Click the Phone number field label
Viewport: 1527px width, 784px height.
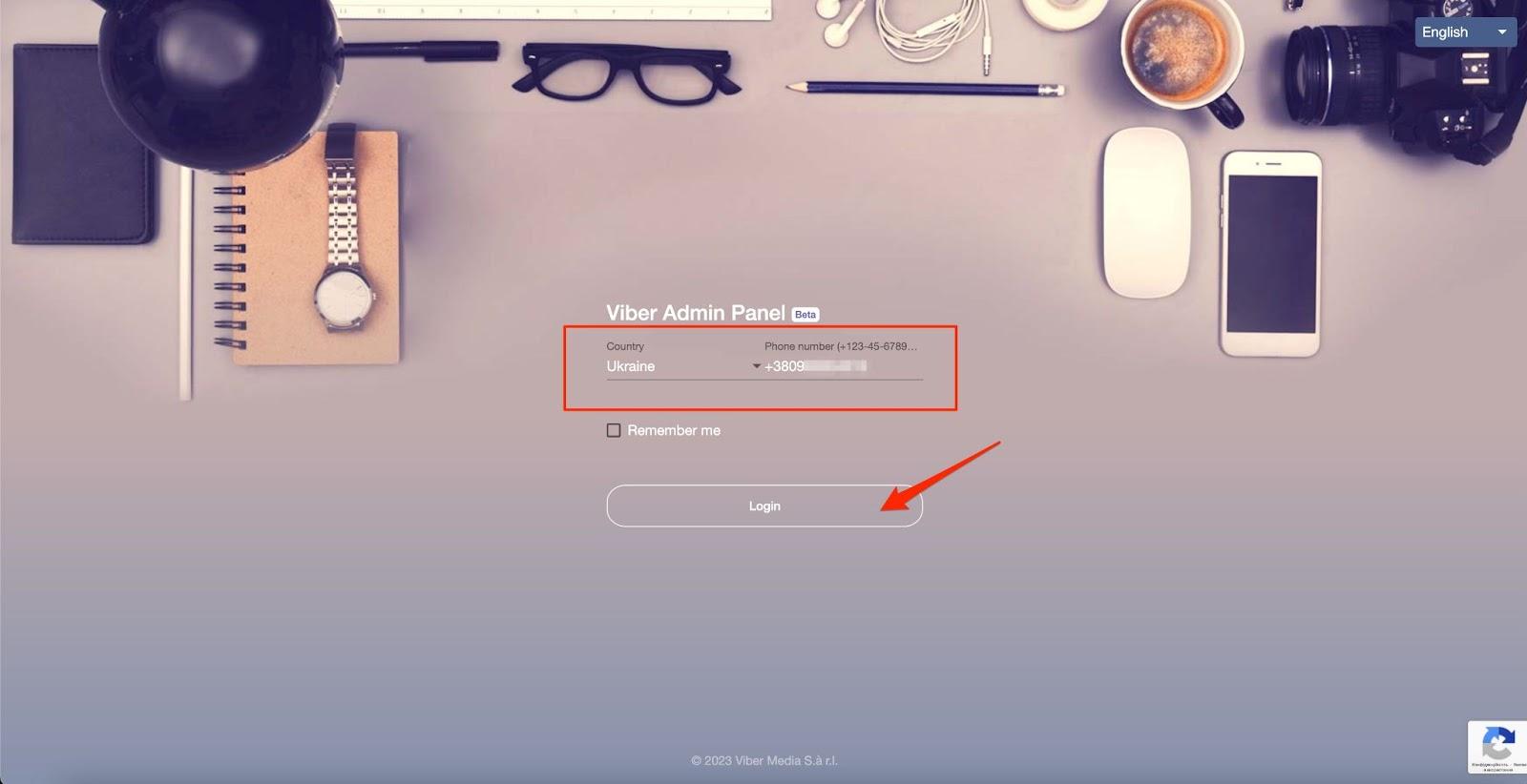841,346
